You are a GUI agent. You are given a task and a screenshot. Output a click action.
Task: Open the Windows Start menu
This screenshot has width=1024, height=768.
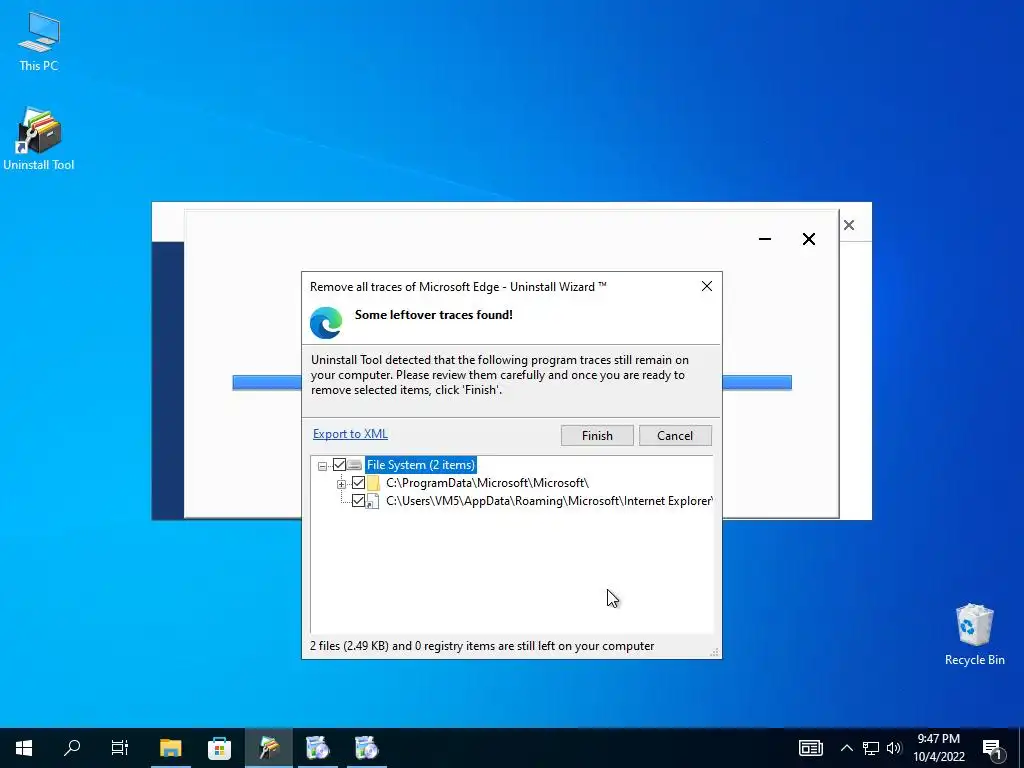tap(24, 748)
